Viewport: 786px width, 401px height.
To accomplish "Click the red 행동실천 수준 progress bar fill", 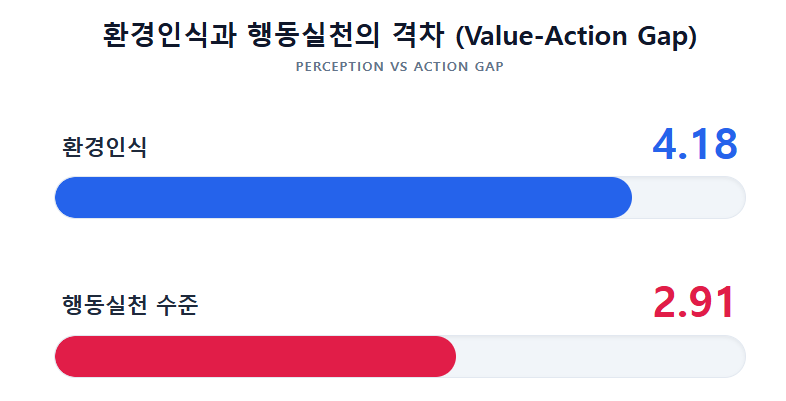I will pos(255,357).
